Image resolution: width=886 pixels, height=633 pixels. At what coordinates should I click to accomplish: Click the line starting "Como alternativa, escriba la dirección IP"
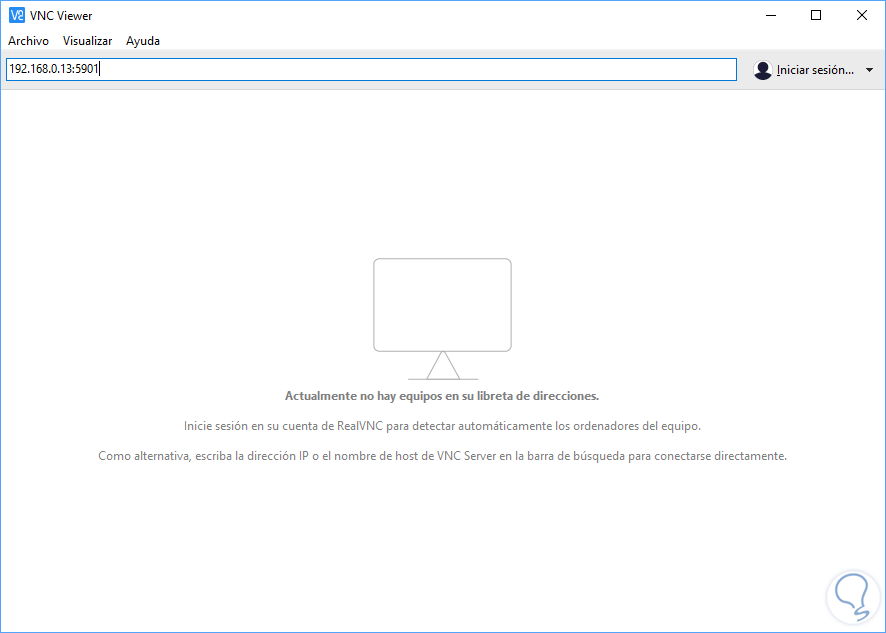442,456
